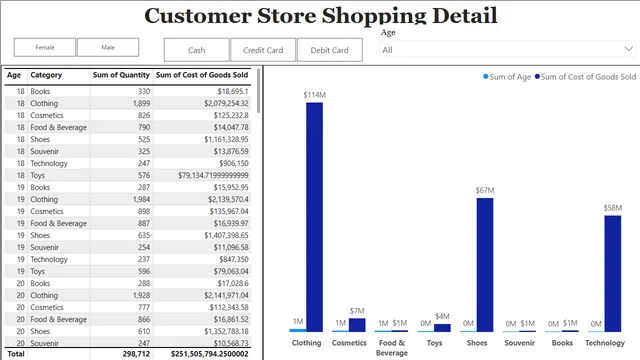
Task: Click total quantity 298,712
Action: coord(136,354)
